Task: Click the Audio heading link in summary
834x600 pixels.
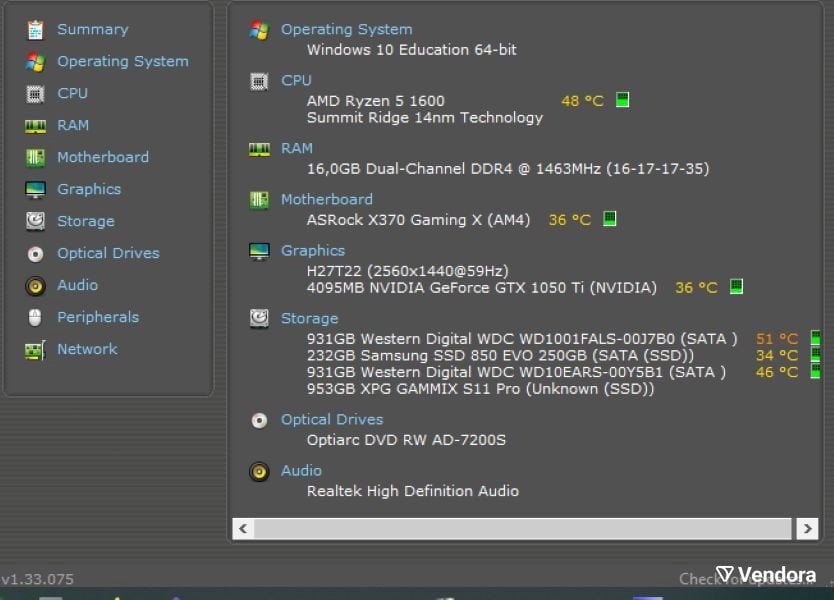Action: click(302, 471)
